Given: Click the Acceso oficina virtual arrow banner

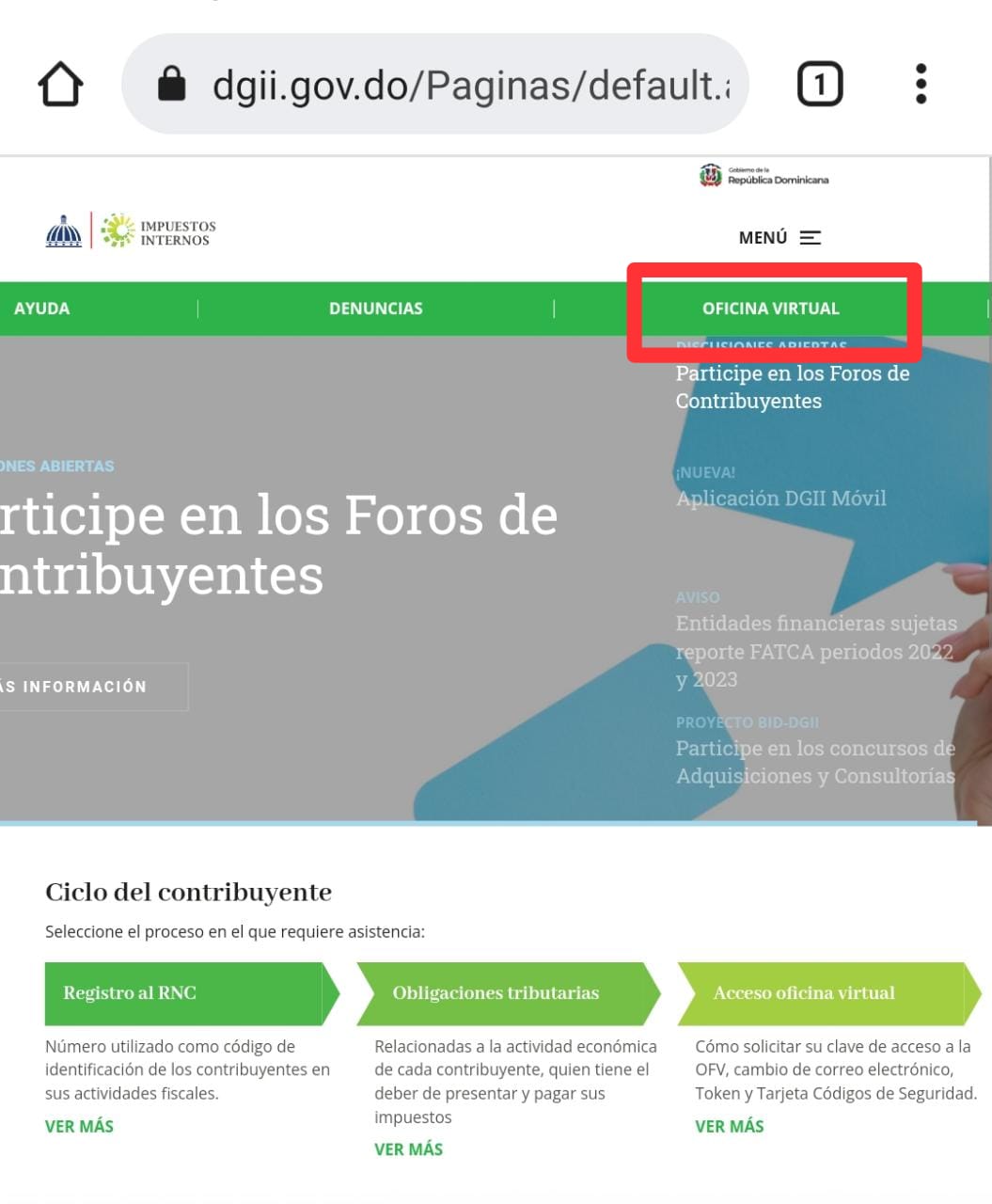Looking at the screenshot, I should coord(805,992).
